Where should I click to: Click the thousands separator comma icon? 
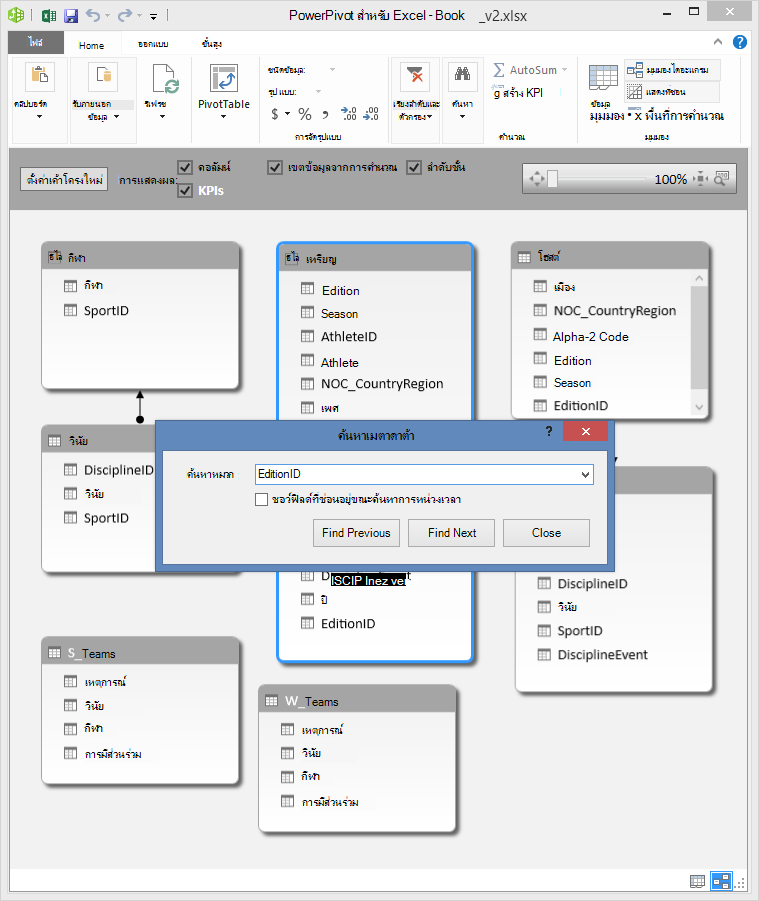pyautogui.click(x=326, y=114)
